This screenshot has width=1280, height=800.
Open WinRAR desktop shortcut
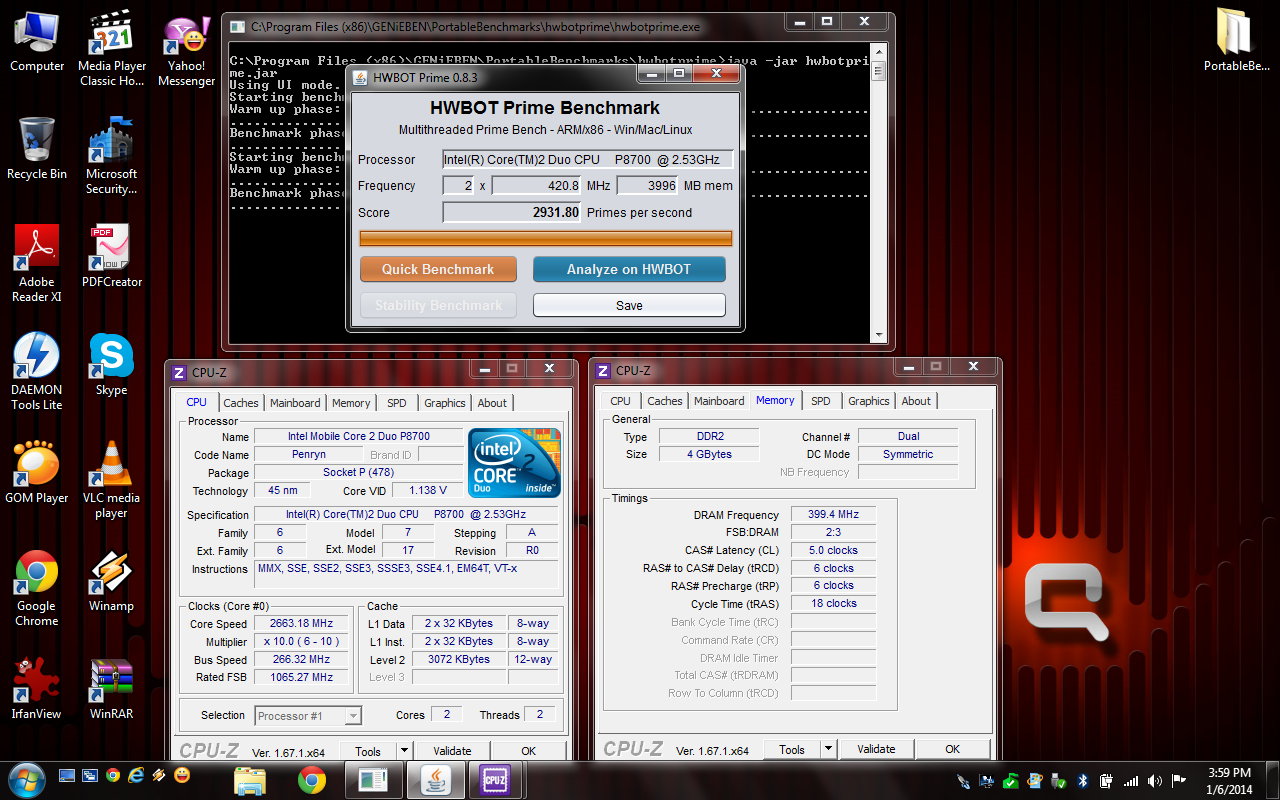(x=111, y=688)
